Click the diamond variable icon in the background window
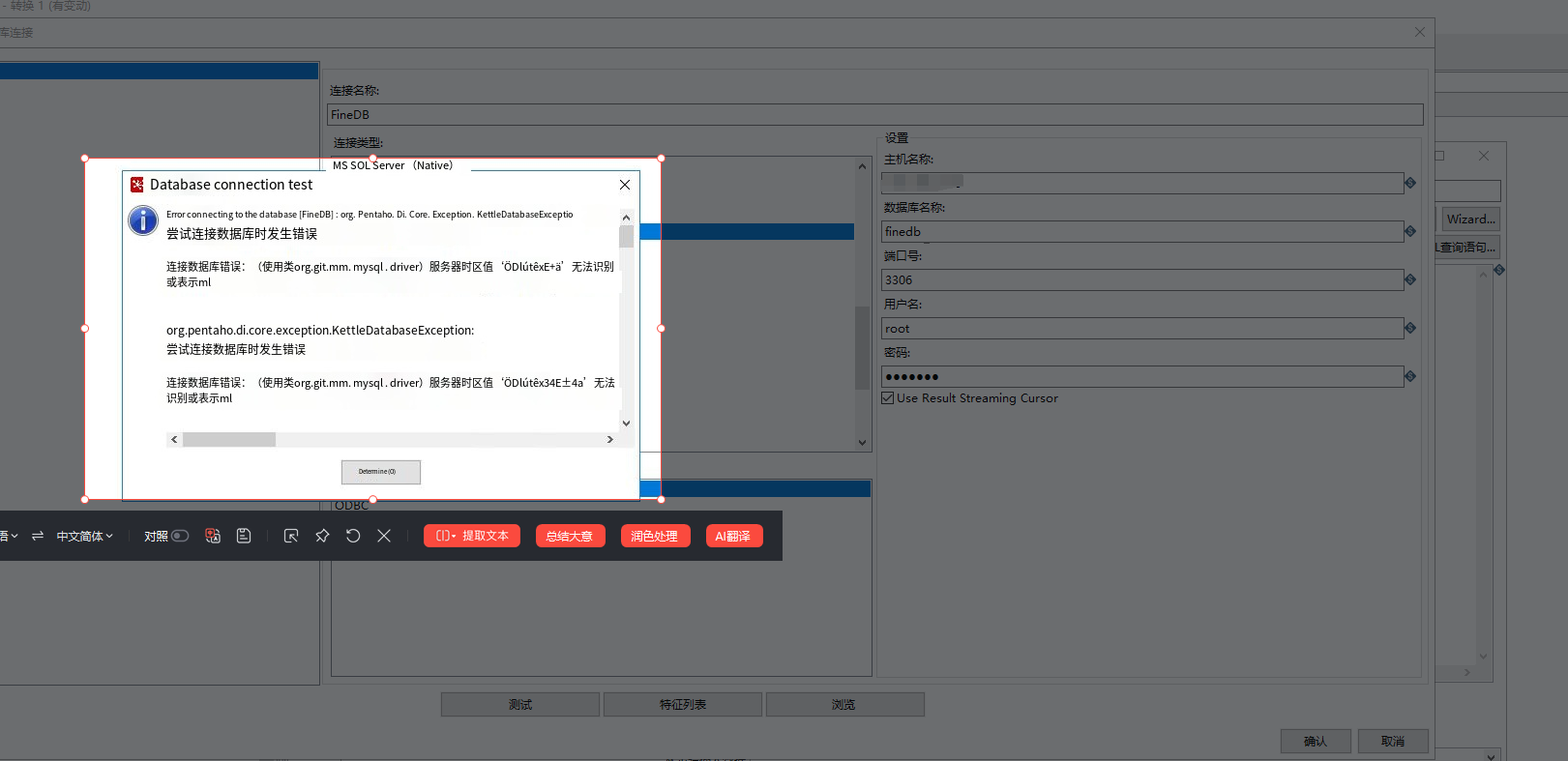The image size is (1568, 761). click(x=1499, y=270)
